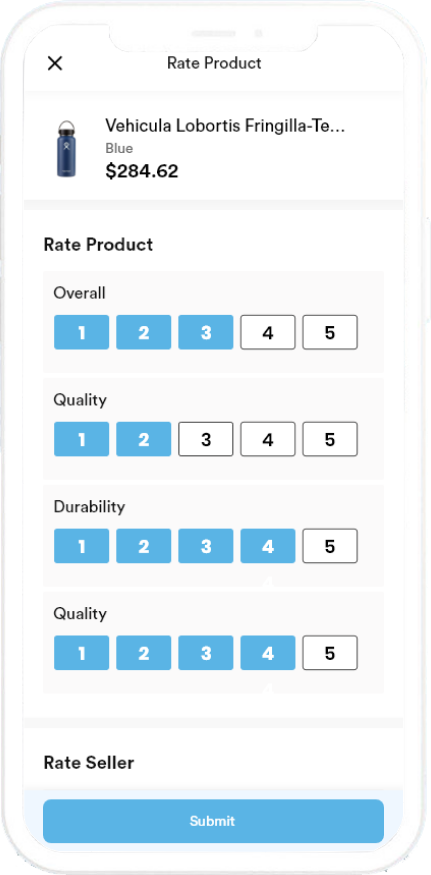Set Overall rating to 5

pyautogui.click(x=329, y=333)
